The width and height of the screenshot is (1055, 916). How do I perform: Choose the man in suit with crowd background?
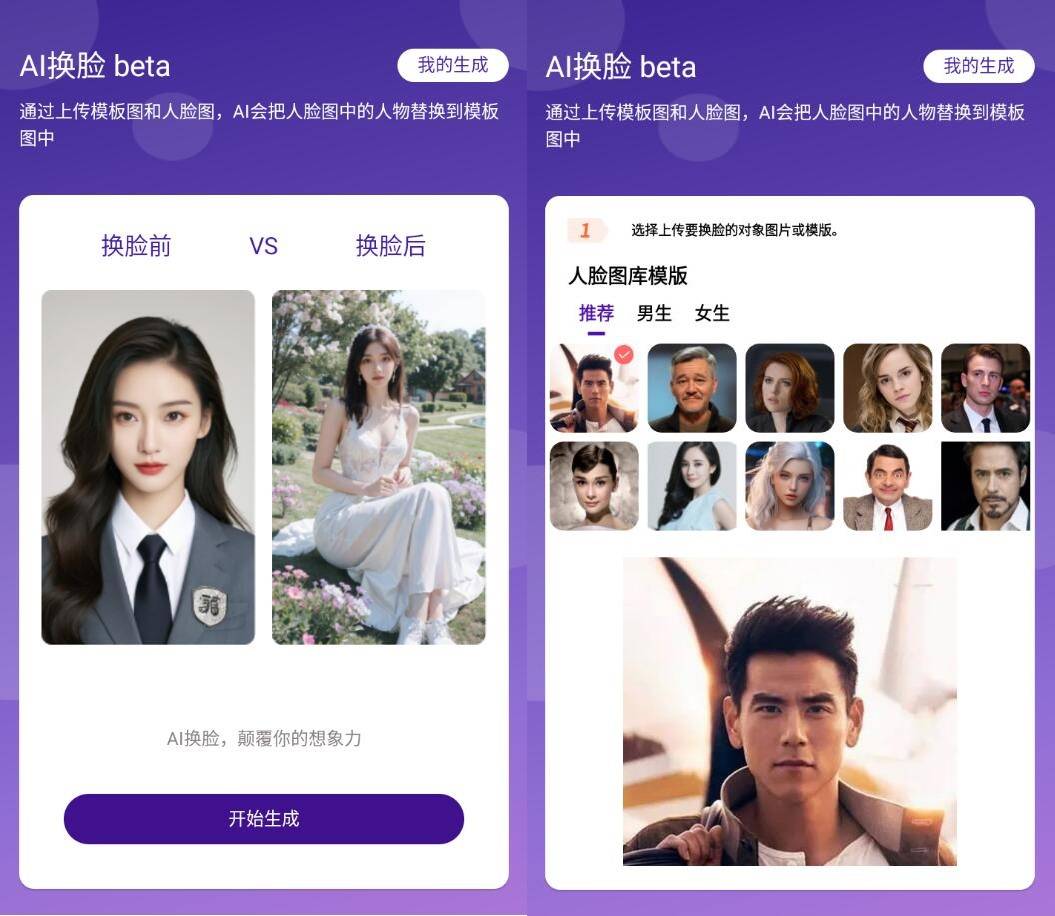click(986, 388)
